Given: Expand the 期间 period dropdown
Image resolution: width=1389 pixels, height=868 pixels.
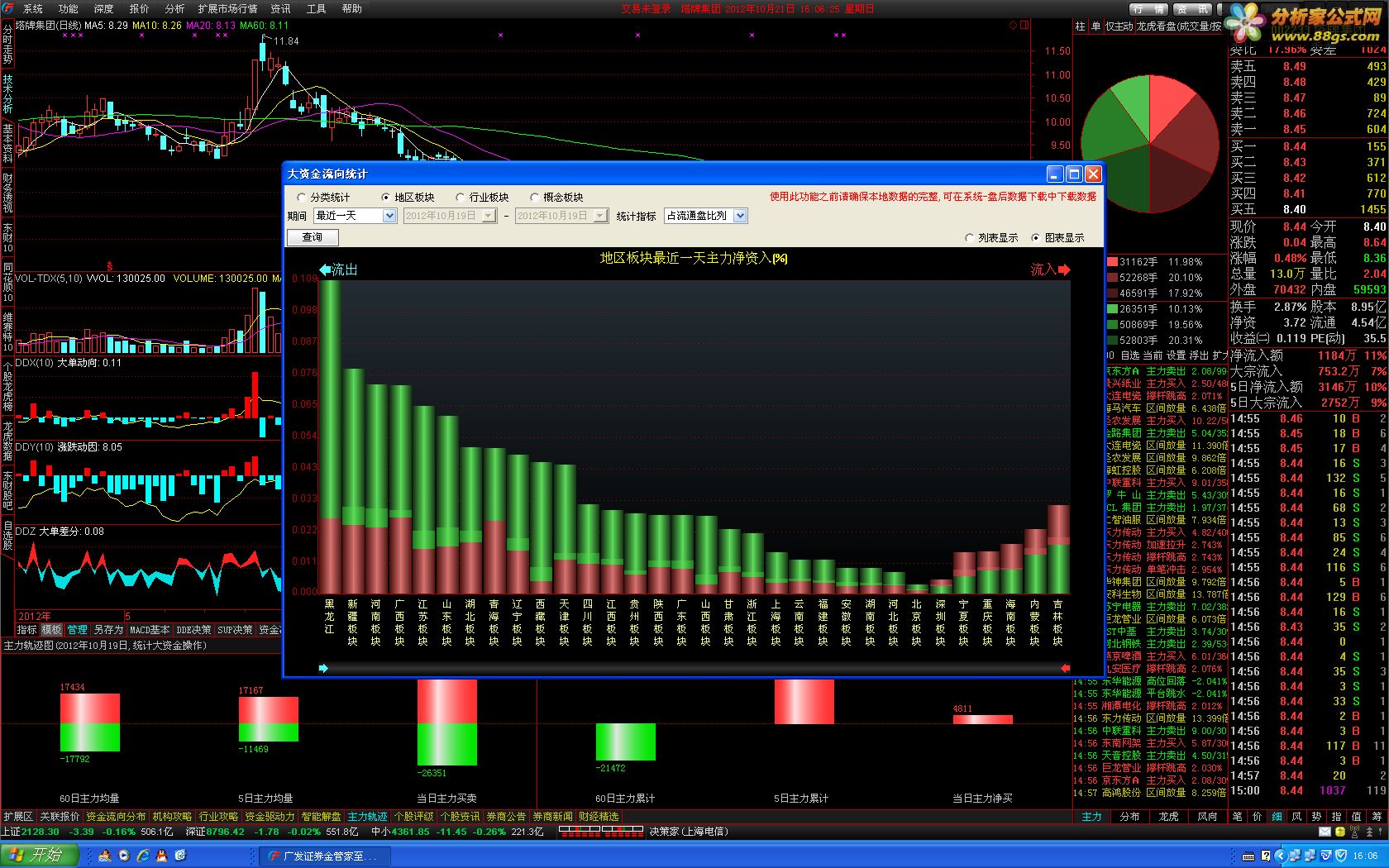Looking at the screenshot, I should pos(389,216).
